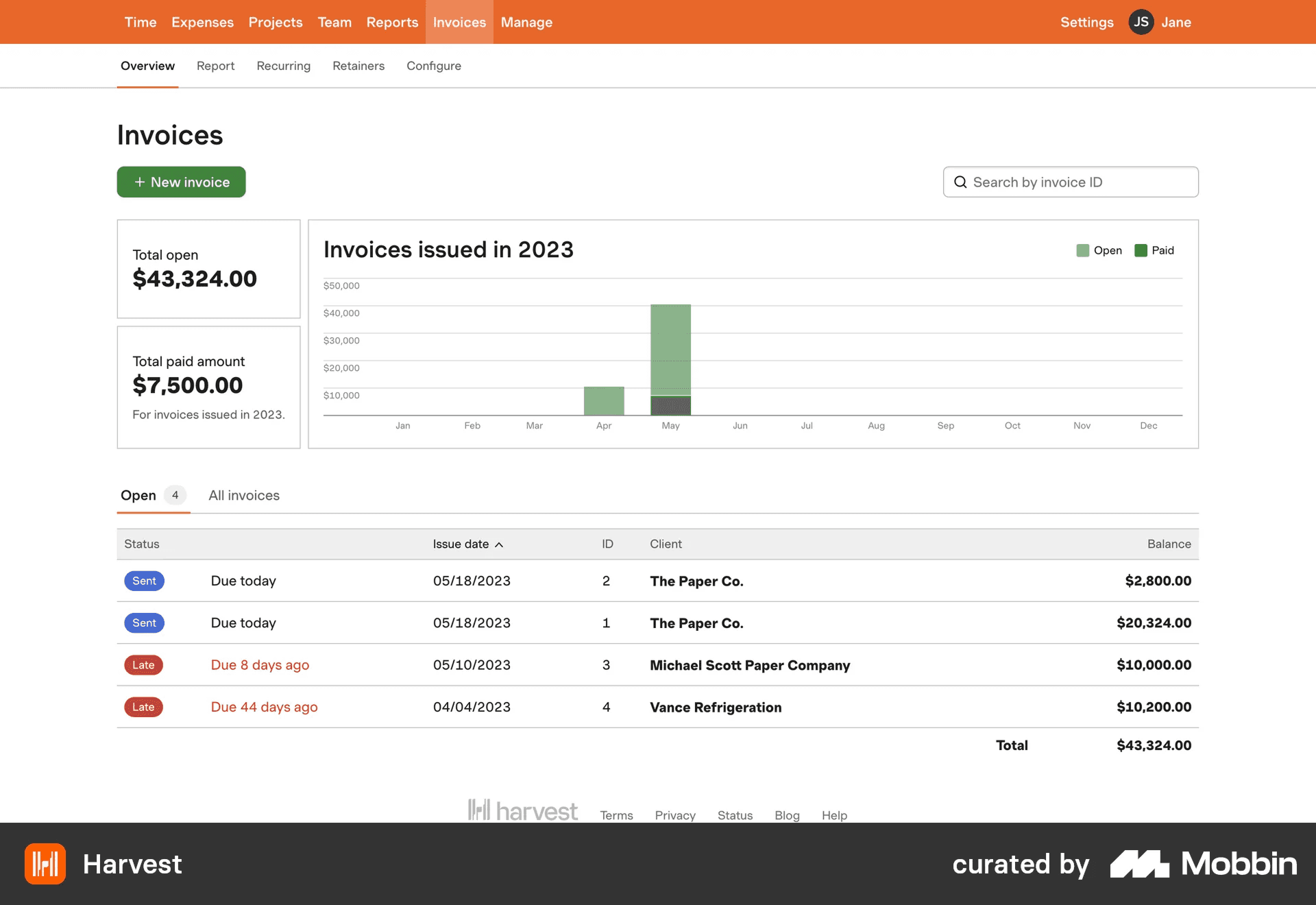
Task: Click the Open legend swatch
Action: click(x=1083, y=250)
